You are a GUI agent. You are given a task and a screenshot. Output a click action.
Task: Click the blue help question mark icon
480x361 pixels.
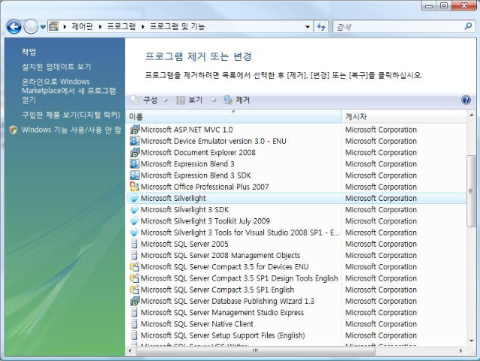coord(466,100)
